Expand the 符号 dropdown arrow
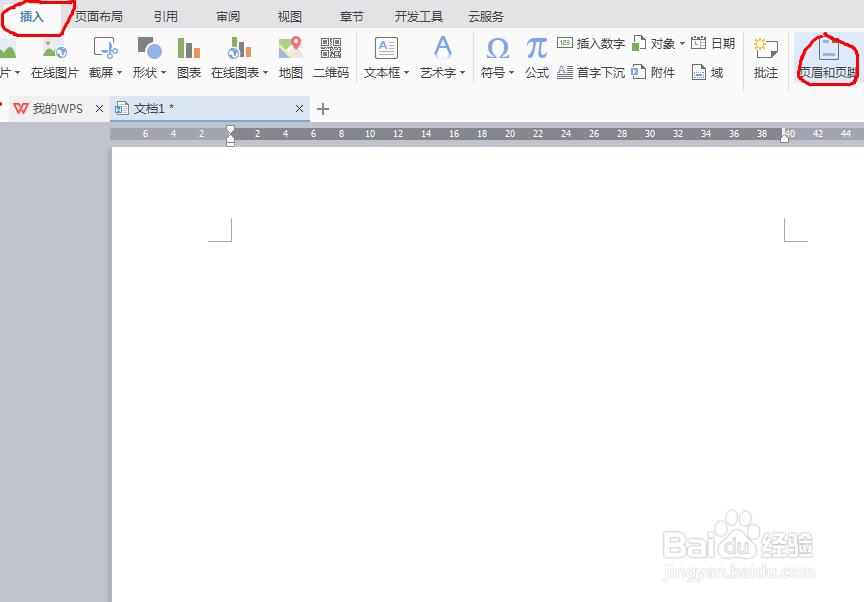Image resolution: width=864 pixels, height=602 pixels. pyautogui.click(x=511, y=73)
